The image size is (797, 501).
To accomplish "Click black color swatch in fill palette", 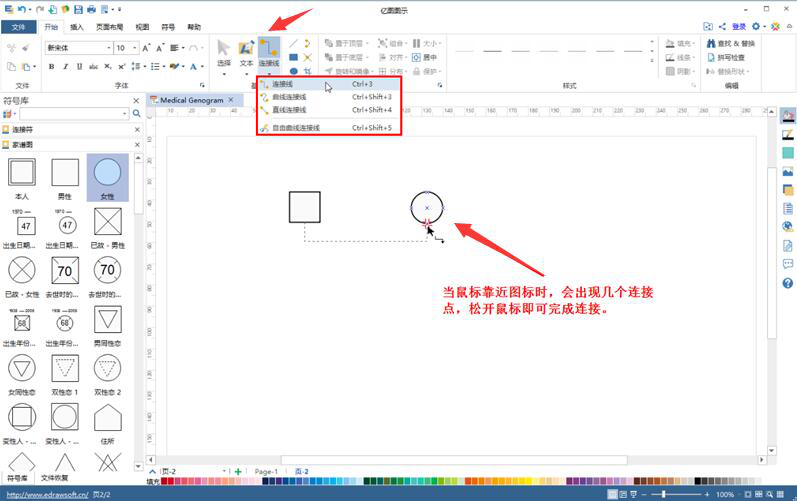I will [x=698, y=481].
